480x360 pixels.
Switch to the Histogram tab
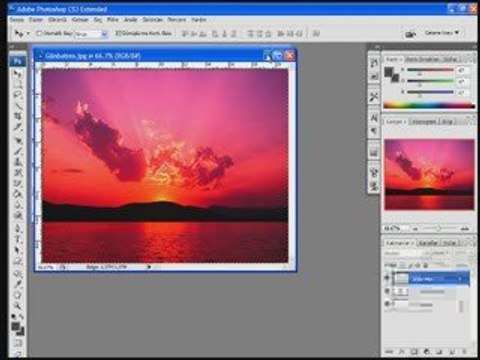[423, 122]
